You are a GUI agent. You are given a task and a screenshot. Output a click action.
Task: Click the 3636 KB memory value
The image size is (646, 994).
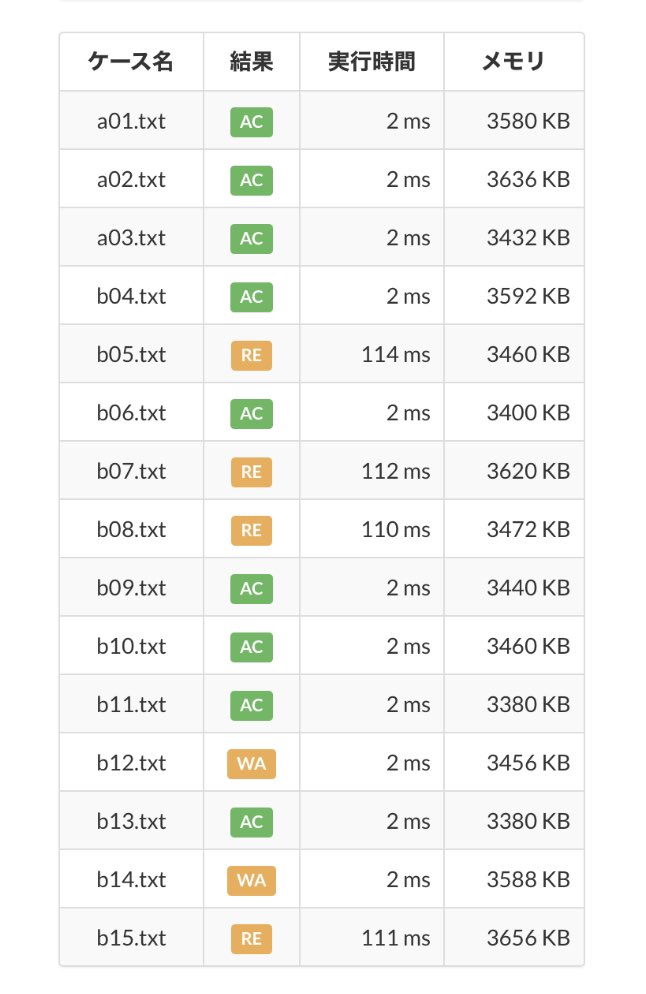[528, 179]
